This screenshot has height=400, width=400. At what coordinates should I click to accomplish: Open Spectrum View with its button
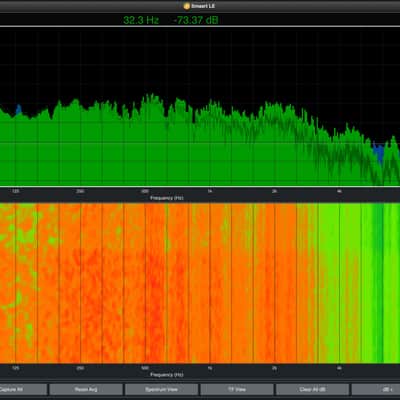[x=162, y=389]
